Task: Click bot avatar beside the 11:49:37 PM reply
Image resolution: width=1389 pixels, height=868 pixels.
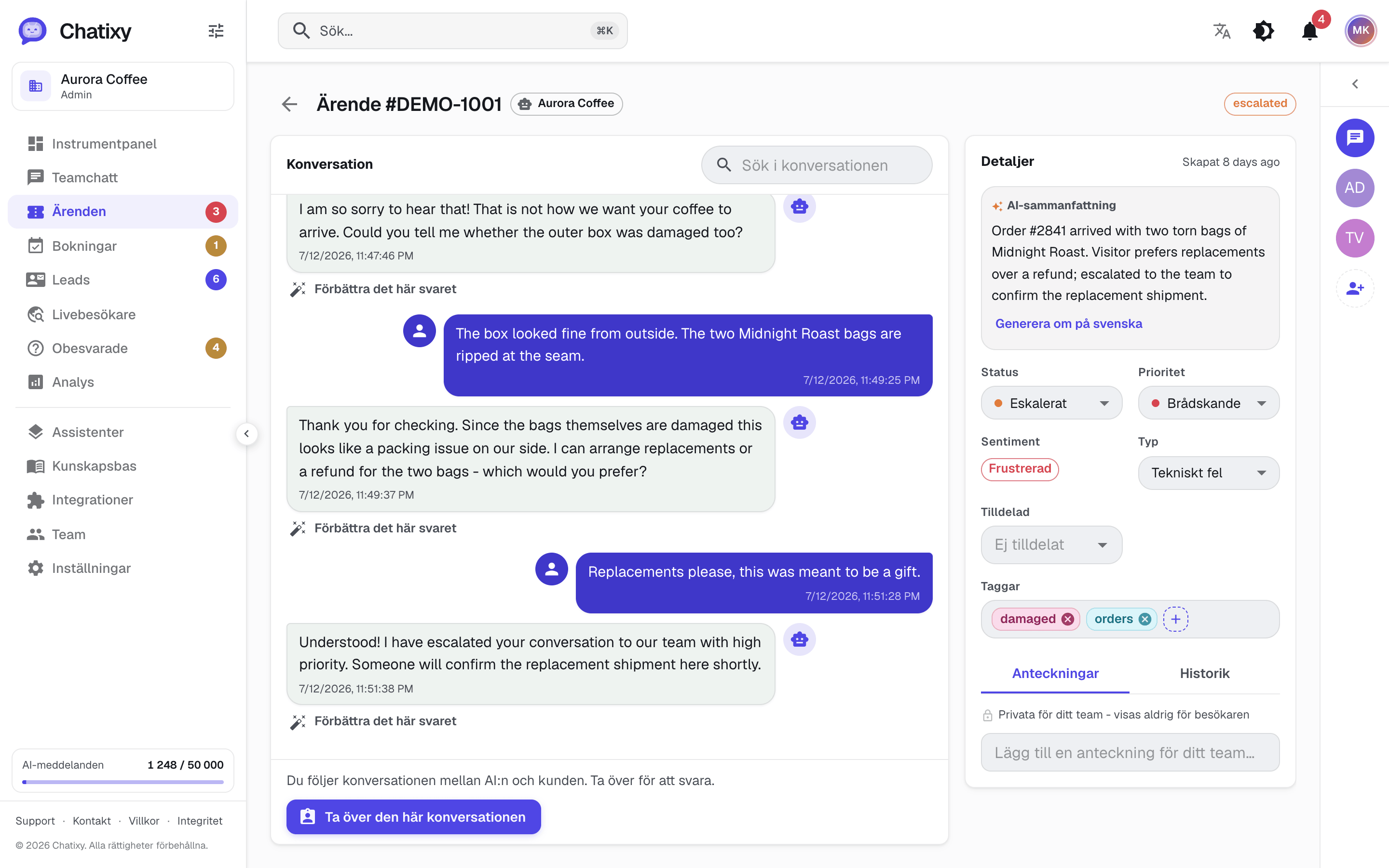Action: click(799, 422)
